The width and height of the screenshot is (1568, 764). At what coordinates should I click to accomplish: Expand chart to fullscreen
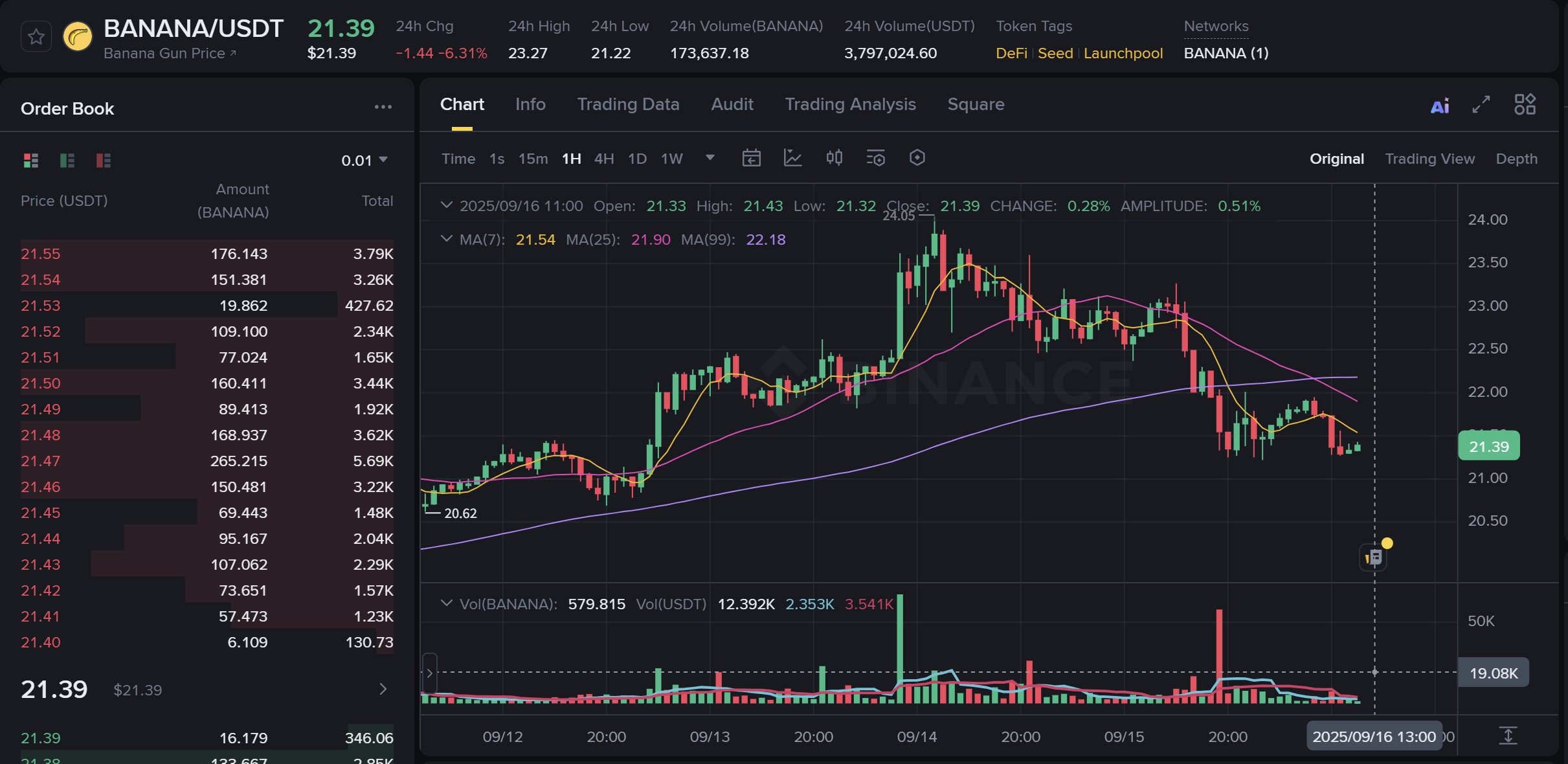(x=1481, y=104)
